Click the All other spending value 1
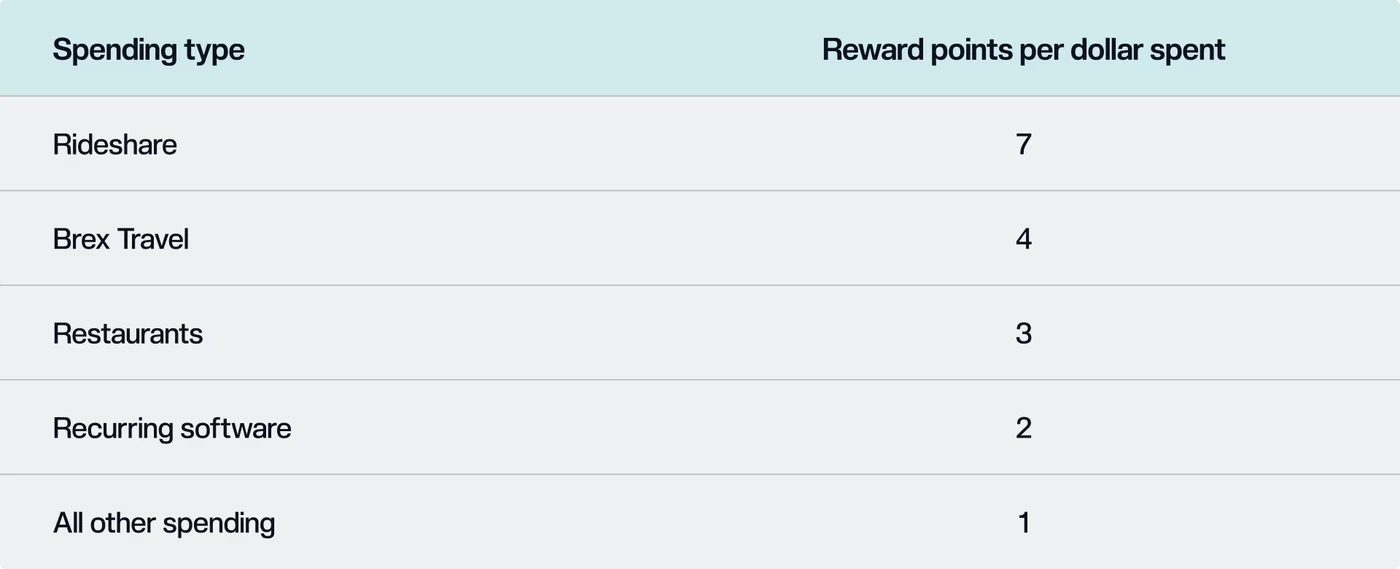Viewport: 1400px width, 569px height. point(1023,523)
